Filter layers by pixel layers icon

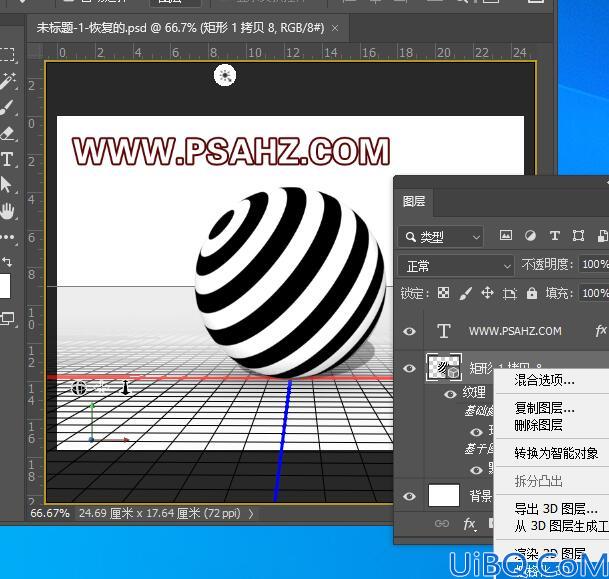pyautogui.click(x=505, y=235)
